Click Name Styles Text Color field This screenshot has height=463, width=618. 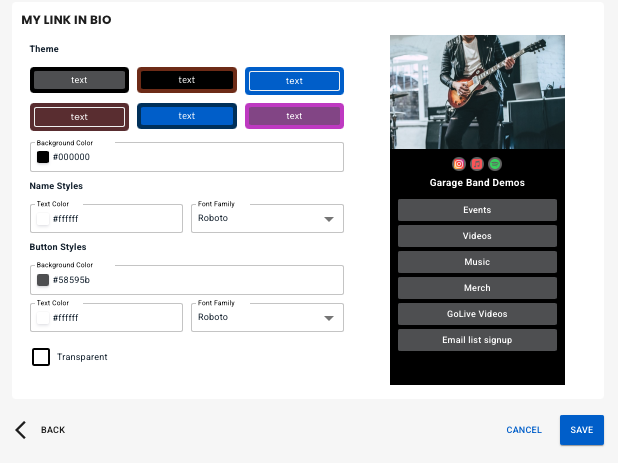pos(107,218)
